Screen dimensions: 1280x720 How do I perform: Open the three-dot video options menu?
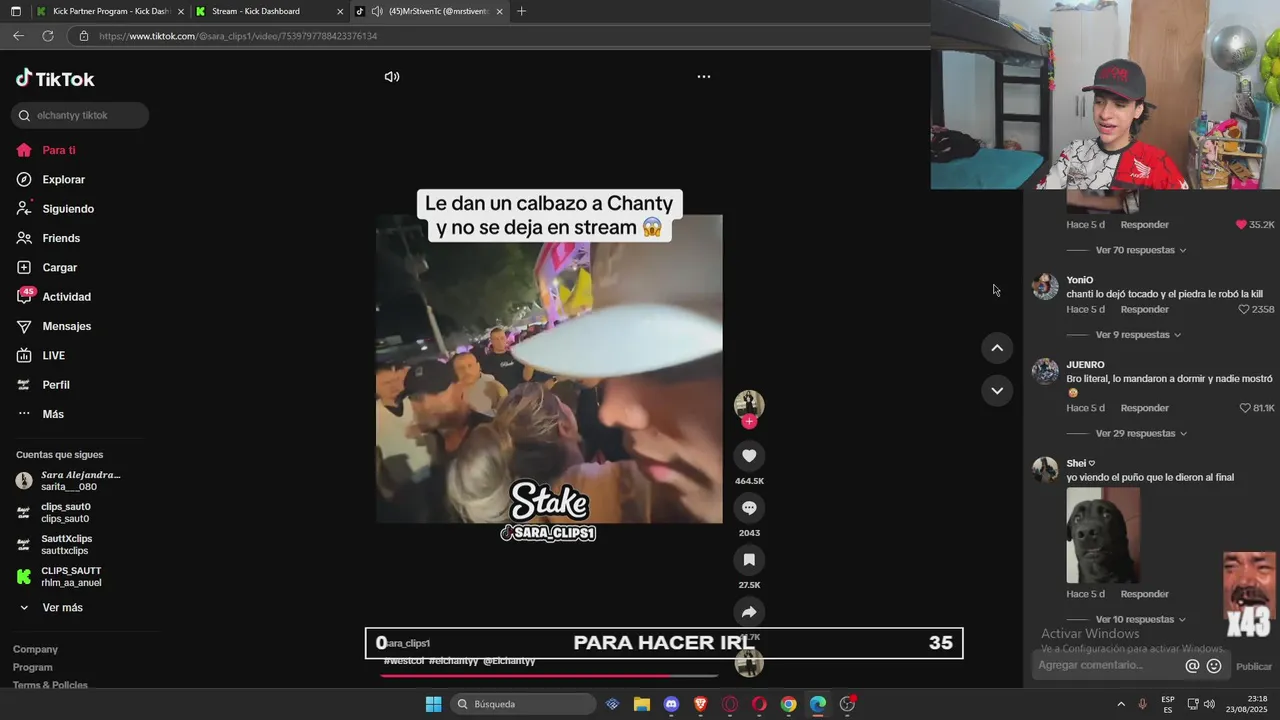coord(704,77)
